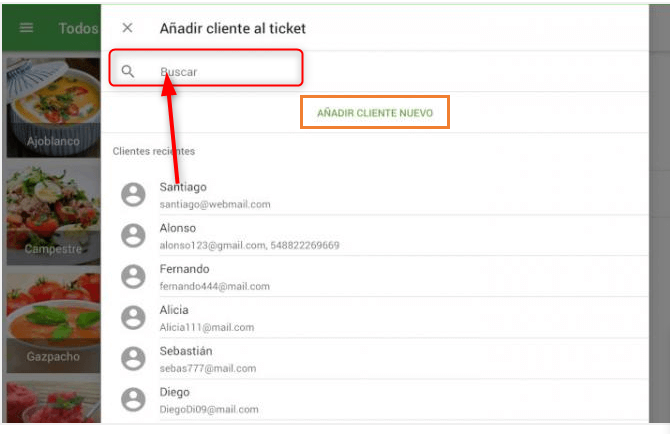Viewport: 670px width, 434px height.
Task: Open the hamburger menu
Action: point(27,28)
